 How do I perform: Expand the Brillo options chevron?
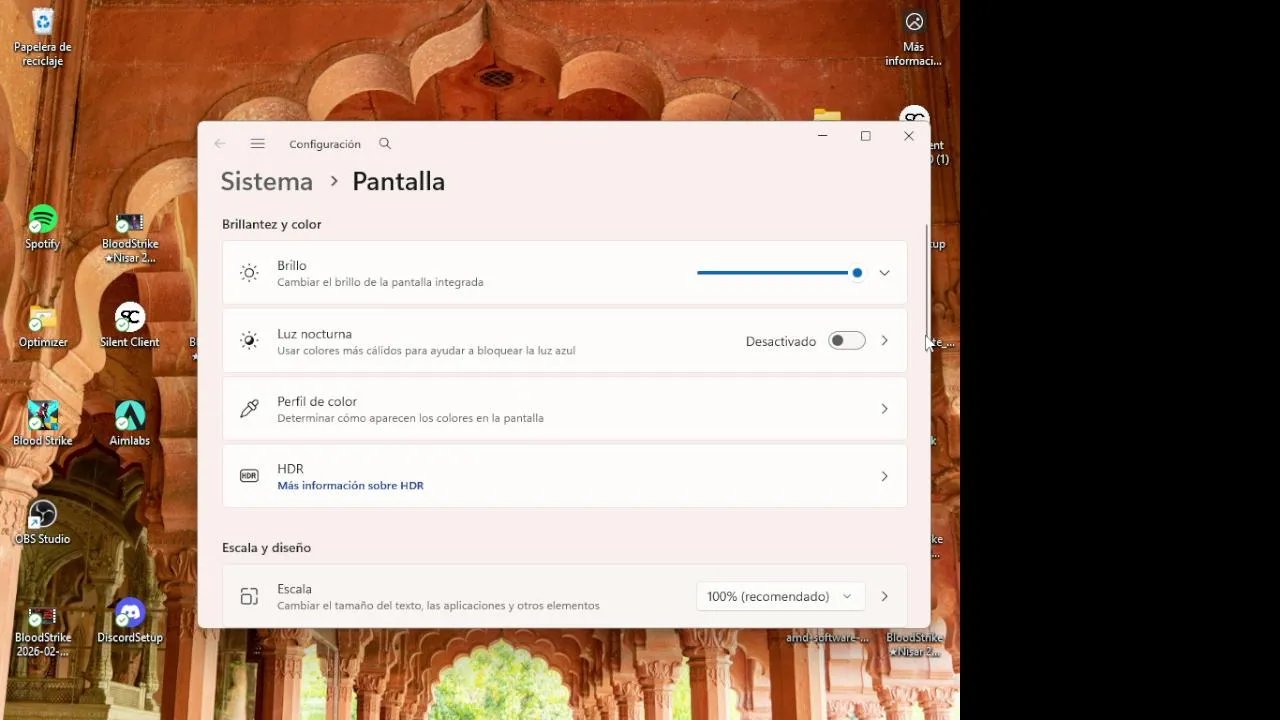click(x=884, y=273)
